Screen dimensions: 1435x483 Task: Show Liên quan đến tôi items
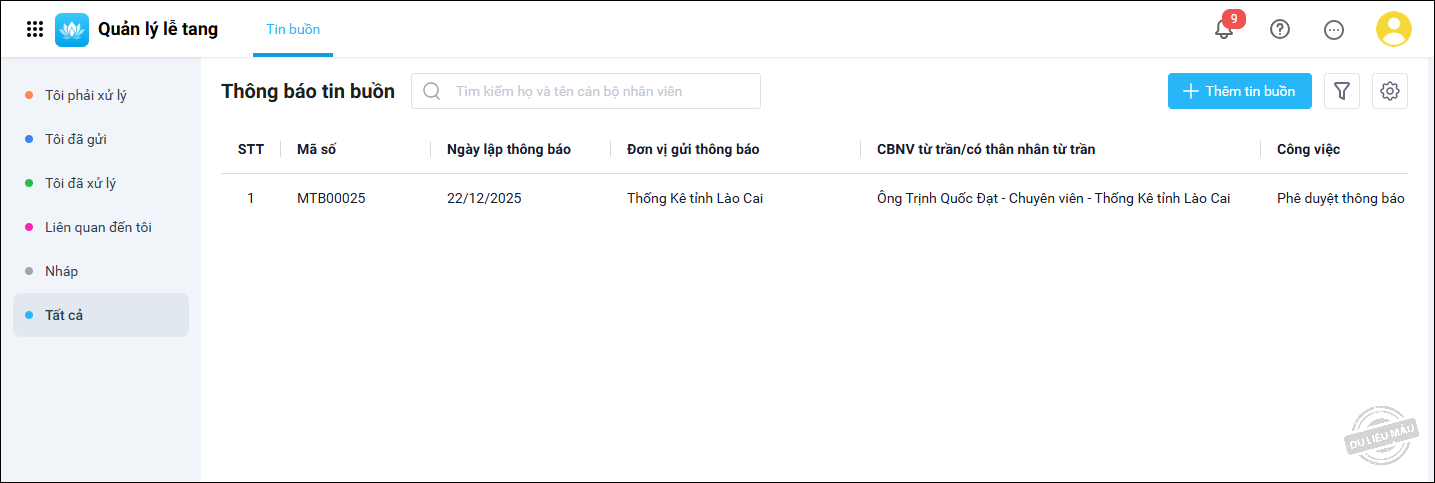(98, 227)
